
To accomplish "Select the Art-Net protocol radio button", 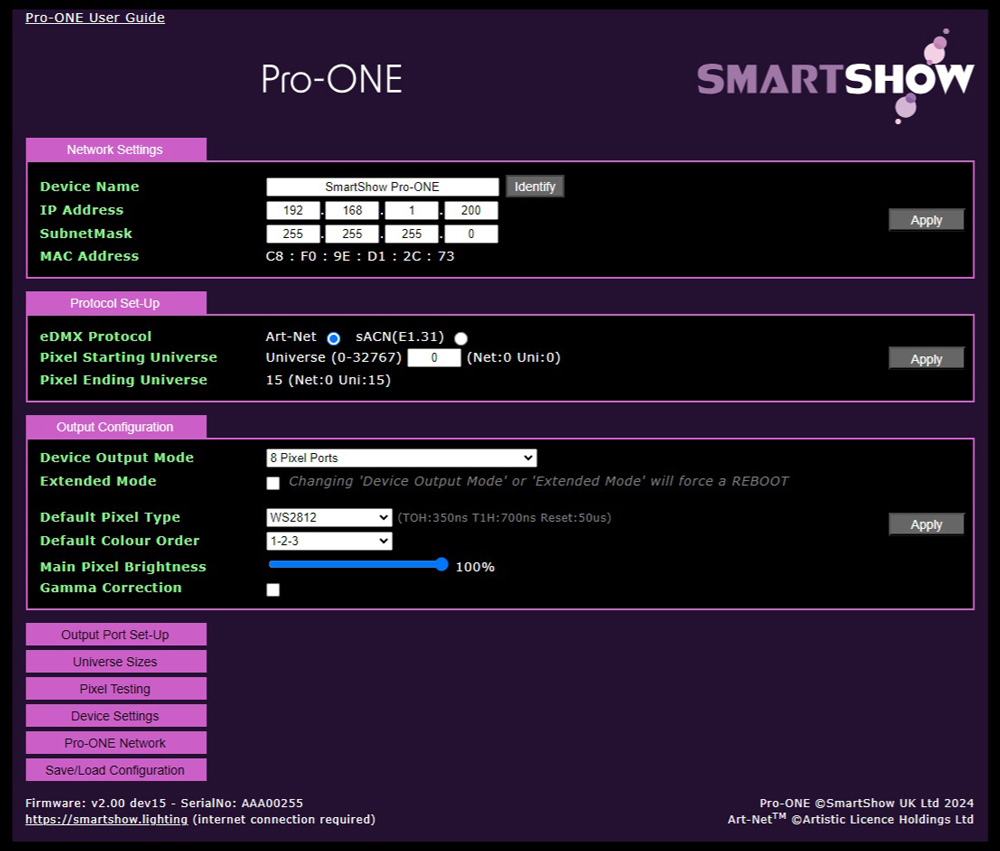I will point(334,338).
